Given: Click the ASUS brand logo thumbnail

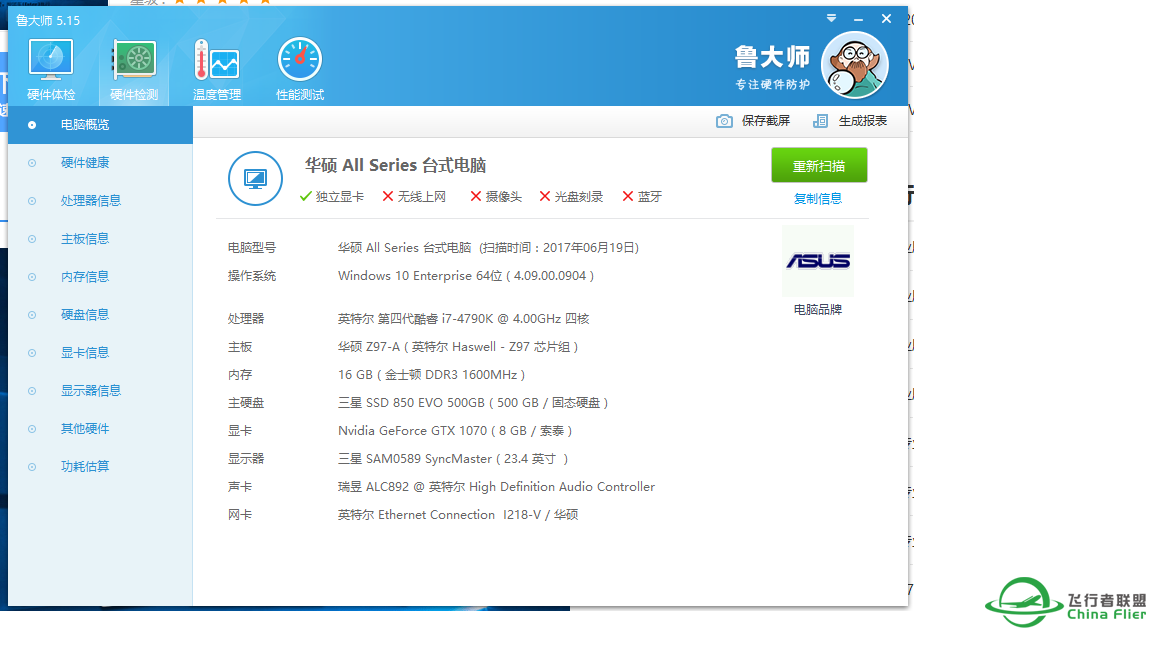Looking at the screenshot, I should coord(818,261).
